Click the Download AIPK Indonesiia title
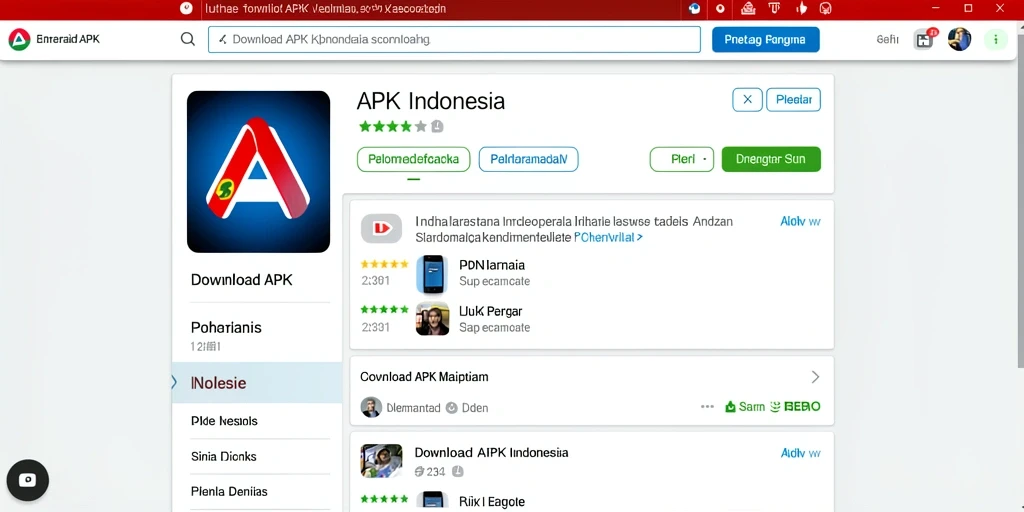Image resolution: width=1024 pixels, height=512 pixels. click(491, 453)
